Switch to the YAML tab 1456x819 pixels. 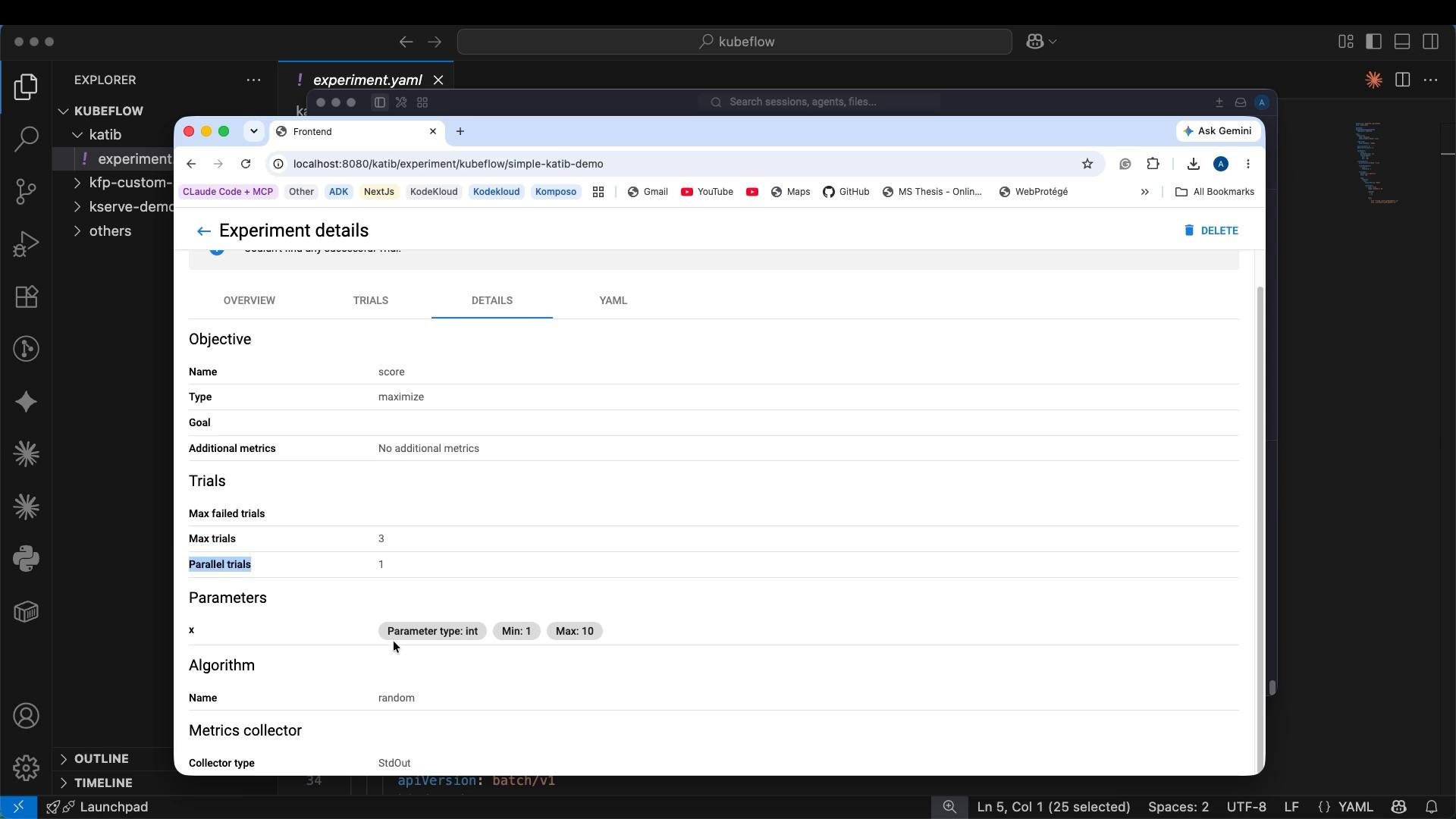coord(613,300)
